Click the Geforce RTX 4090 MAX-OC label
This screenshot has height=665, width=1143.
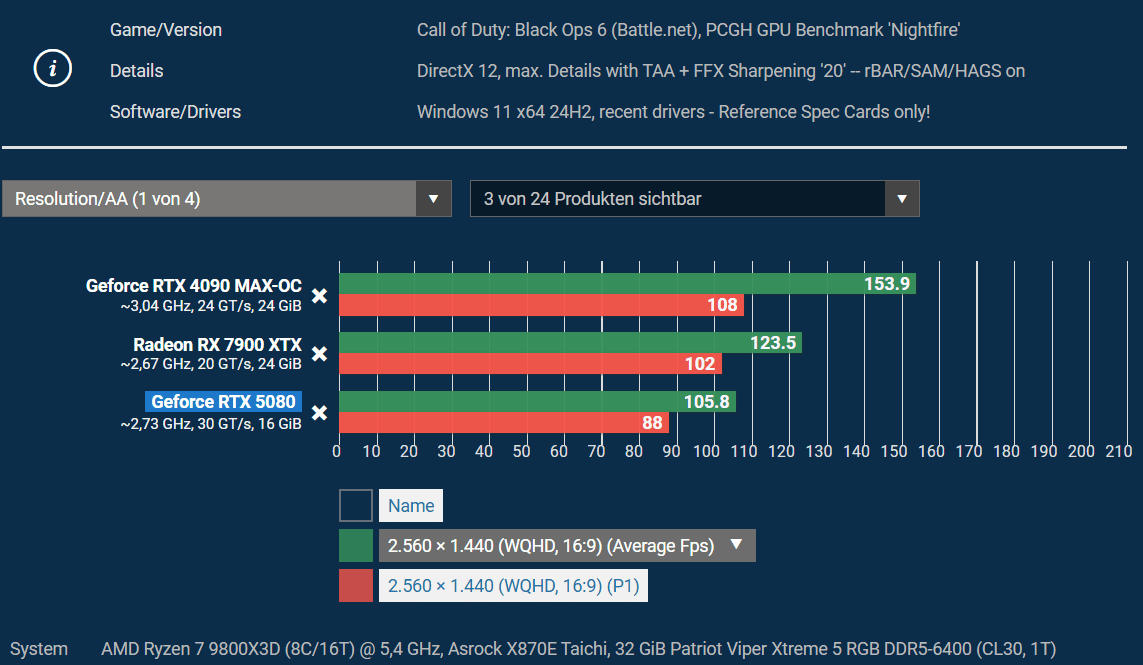(x=193, y=285)
